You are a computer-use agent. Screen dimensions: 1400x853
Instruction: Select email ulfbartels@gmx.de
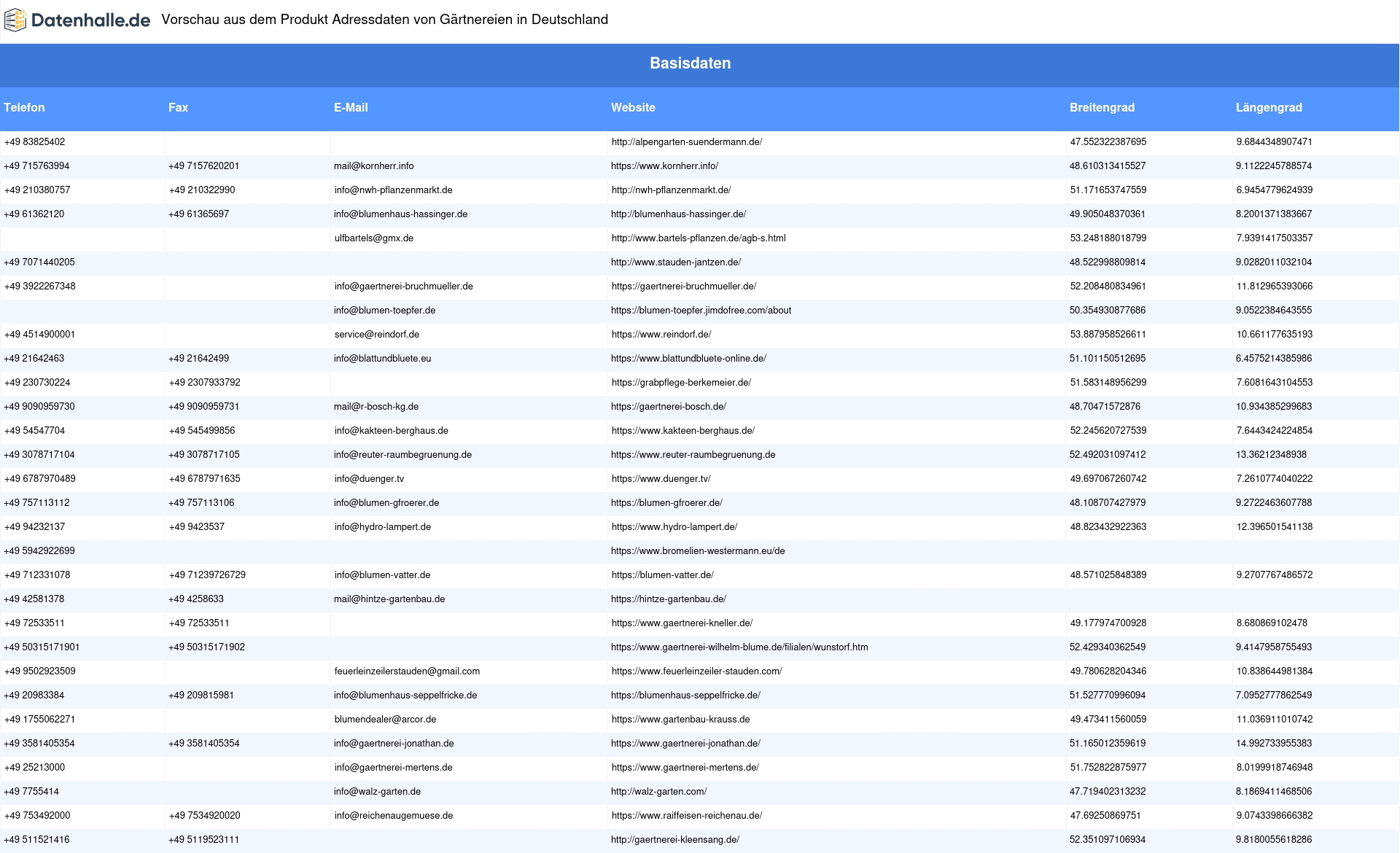(x=374, y=238)
